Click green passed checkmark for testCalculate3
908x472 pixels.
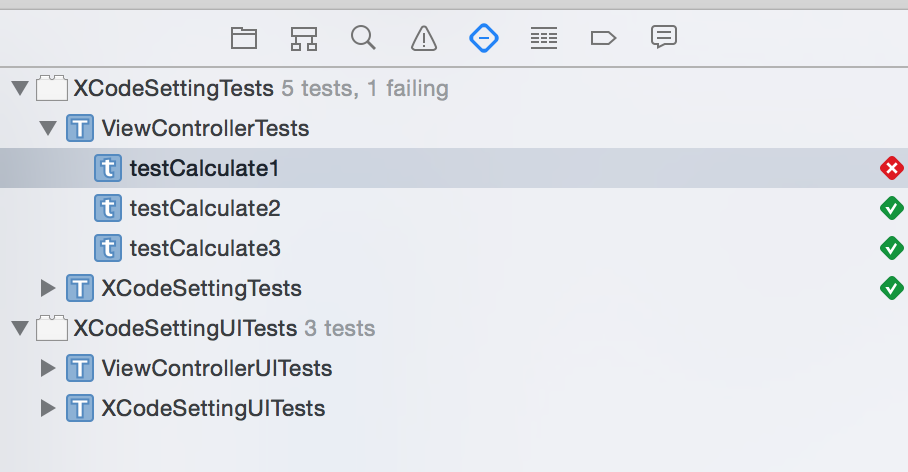click(x=891, y=248)
